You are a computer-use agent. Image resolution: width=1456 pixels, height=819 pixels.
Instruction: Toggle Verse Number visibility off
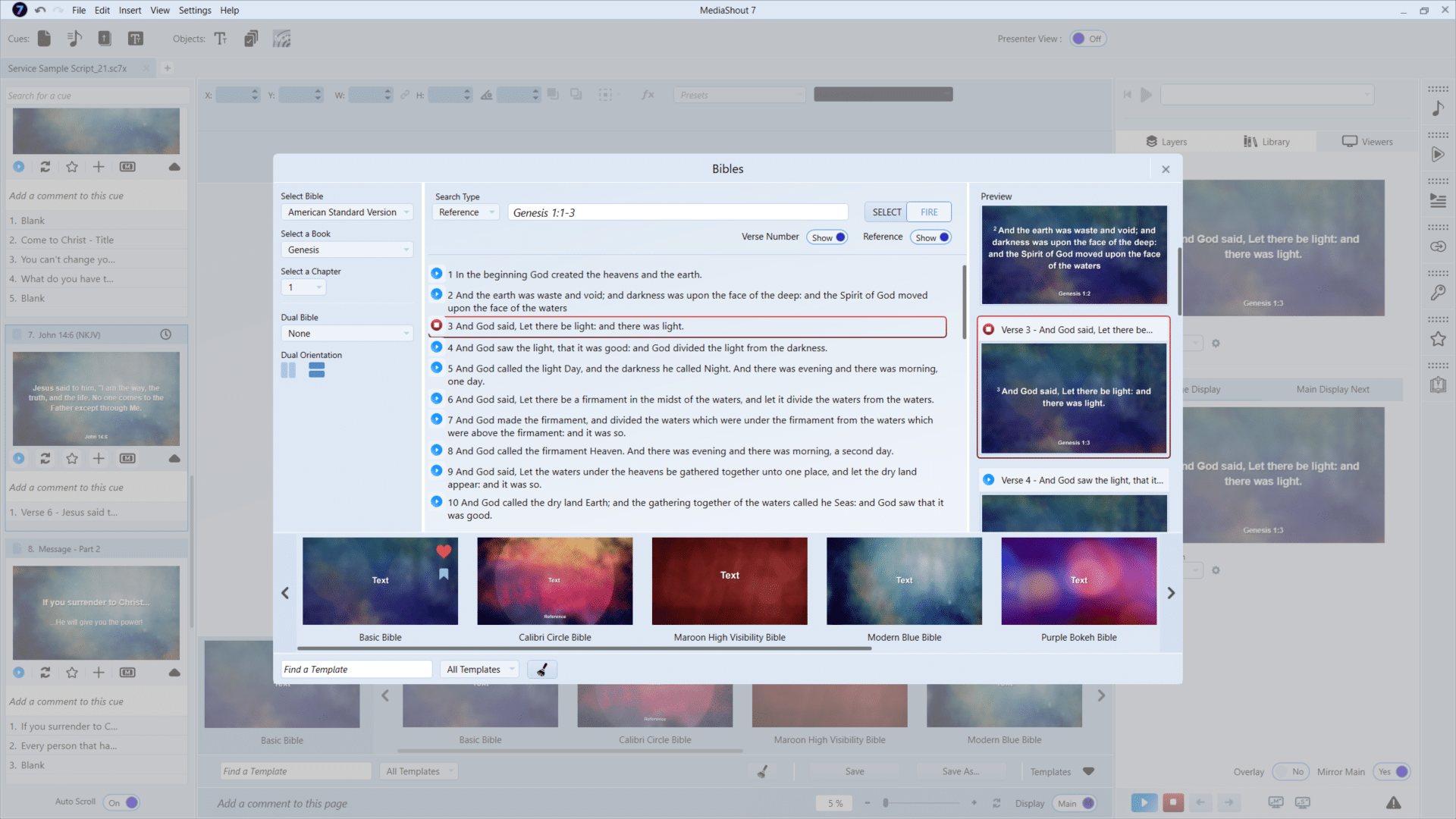(x=827, y=237)
